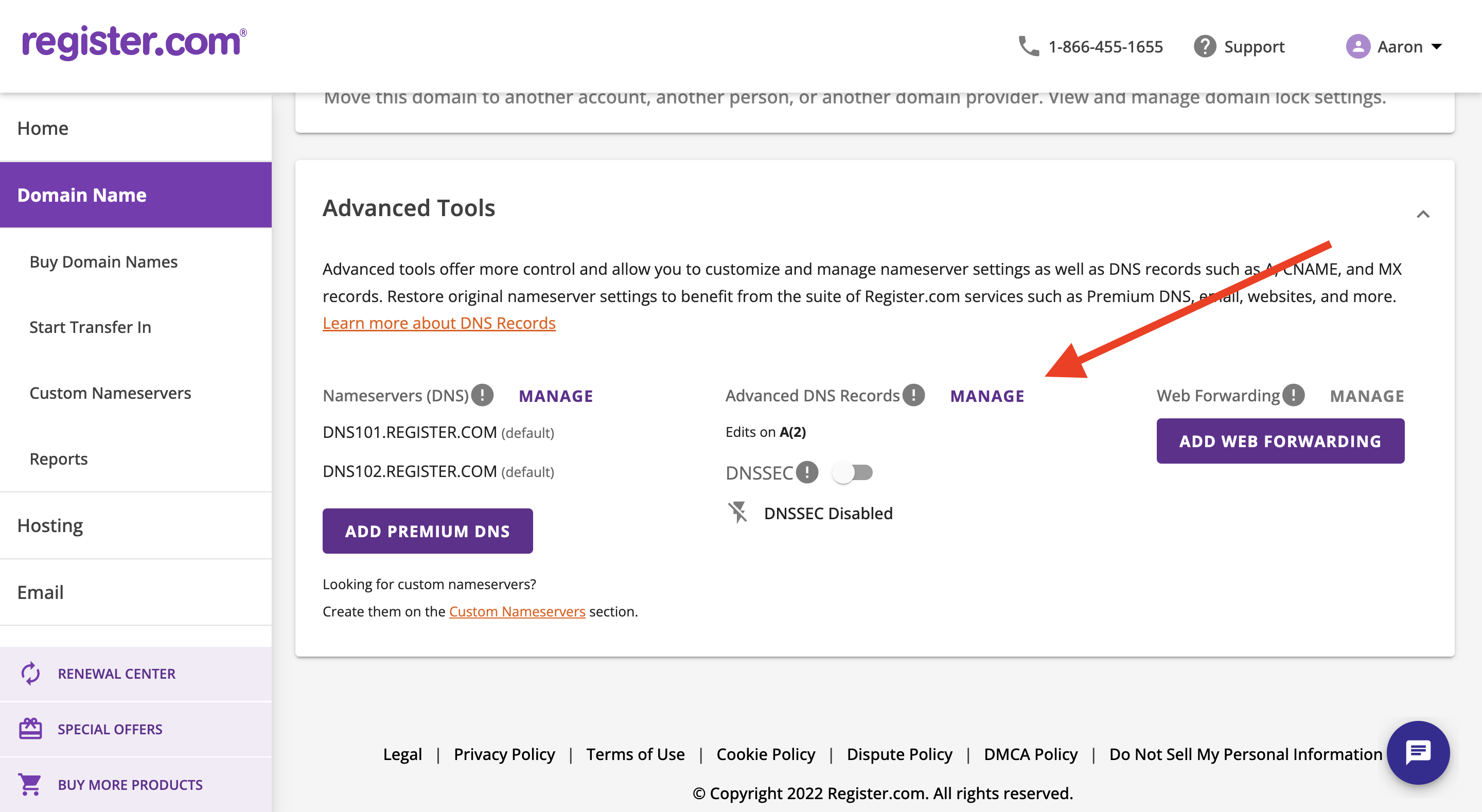This screenshot has width=1482, height=812.
Task: Click the DNSSEC Disabled crossed-out icon
Action: point(737,512)
